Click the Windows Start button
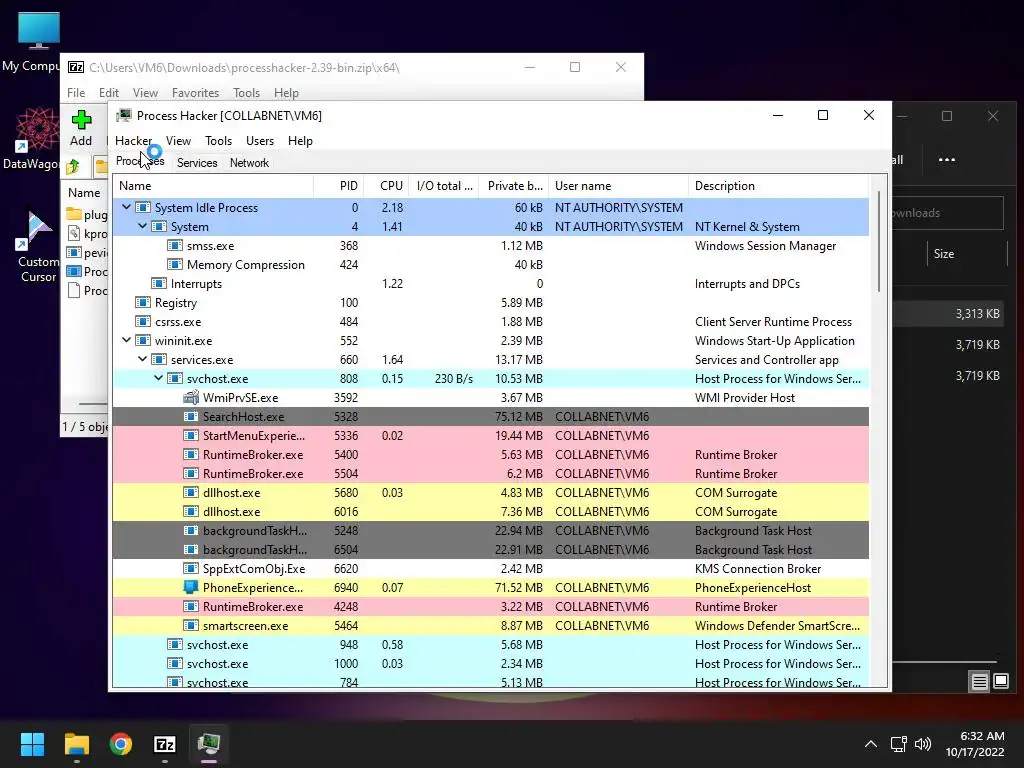 tap(32, 744)
